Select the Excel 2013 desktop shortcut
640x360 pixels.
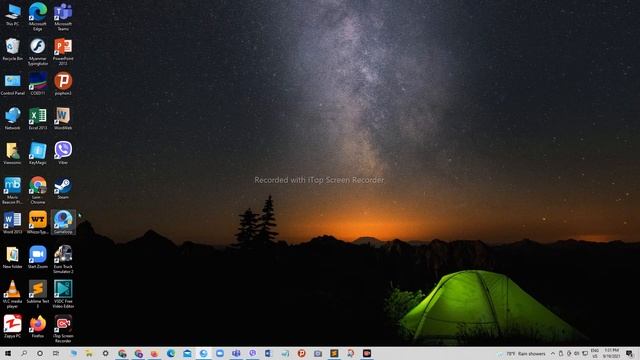click(38, 119)
